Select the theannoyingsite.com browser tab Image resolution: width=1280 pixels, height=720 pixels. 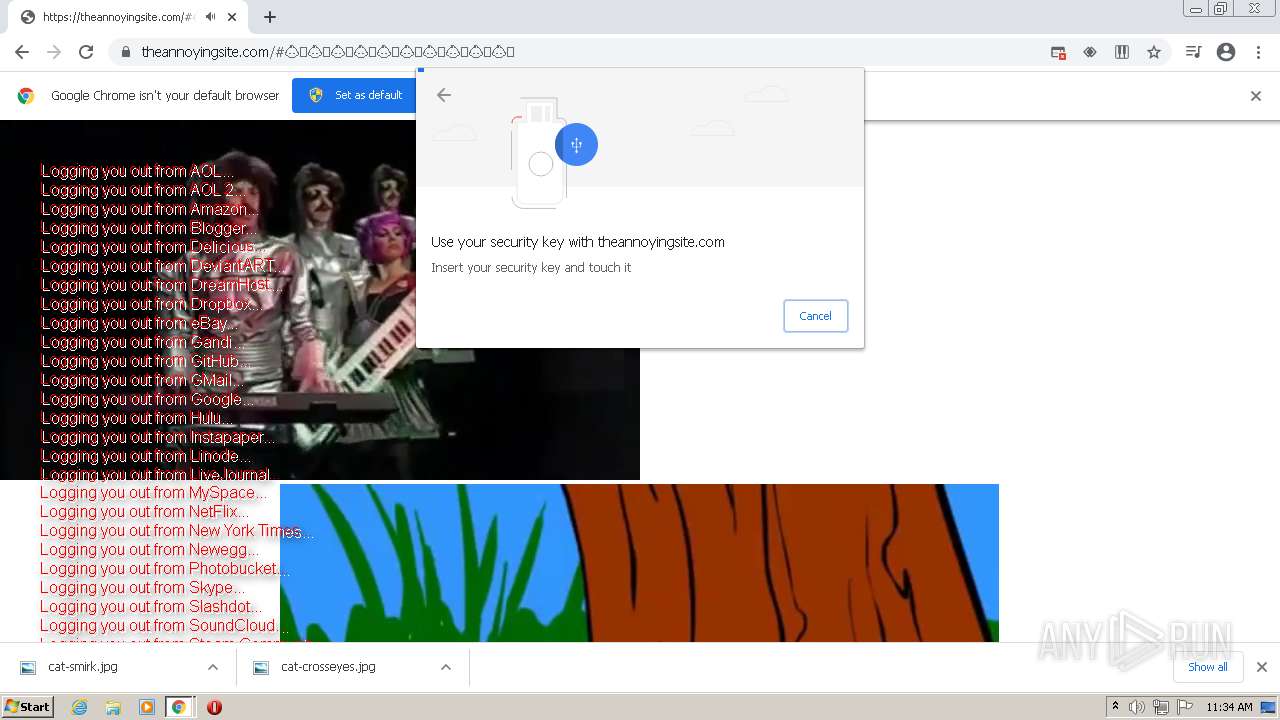point(127,17)
